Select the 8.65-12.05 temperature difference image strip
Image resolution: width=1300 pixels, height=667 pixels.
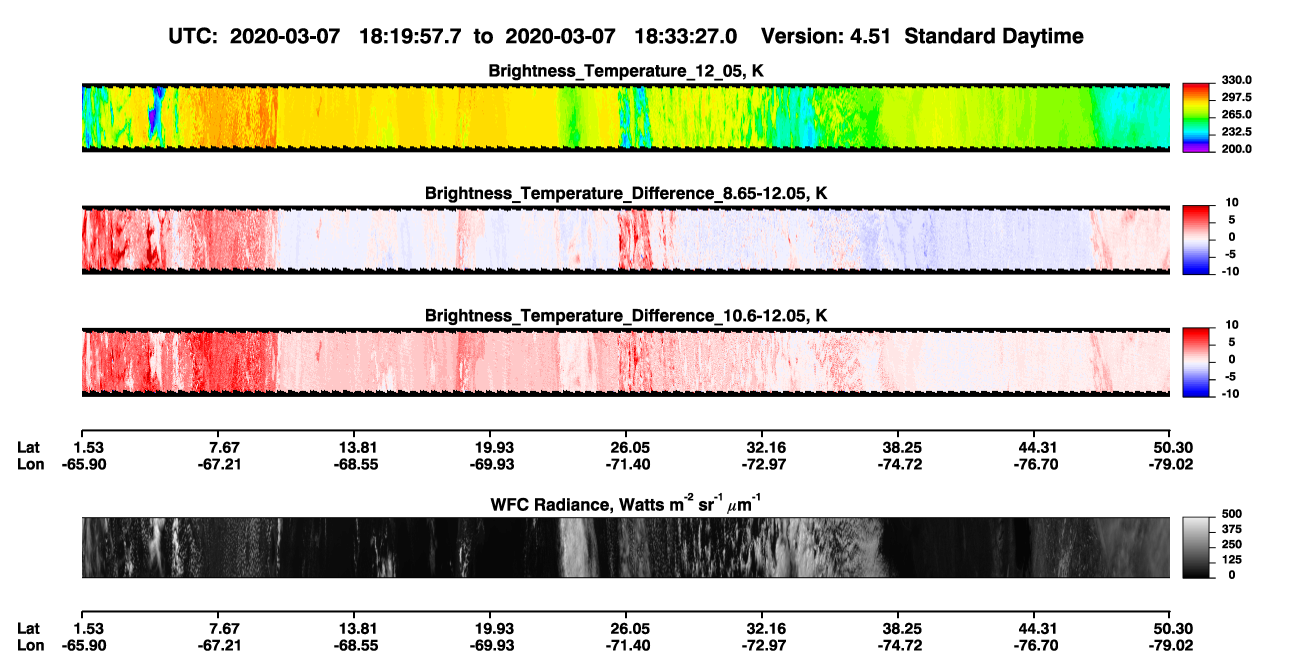625,240
